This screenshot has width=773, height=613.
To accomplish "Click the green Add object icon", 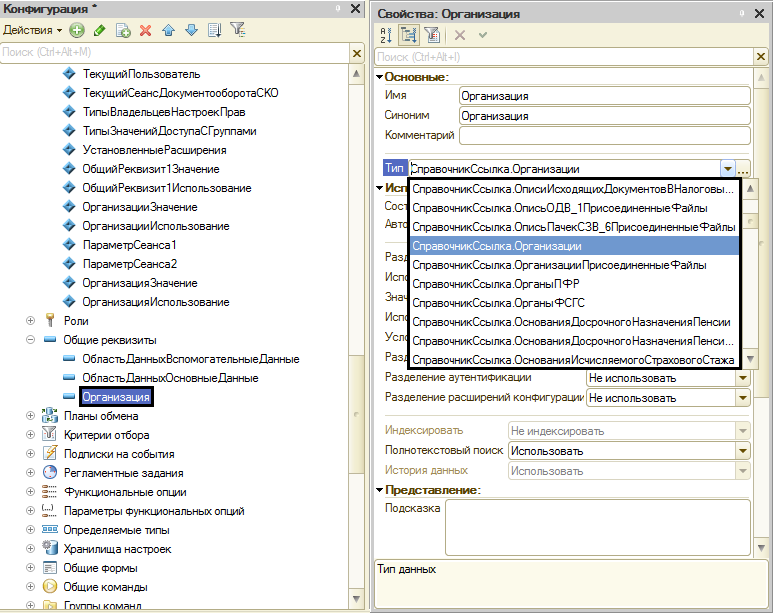I will [77, 30].
